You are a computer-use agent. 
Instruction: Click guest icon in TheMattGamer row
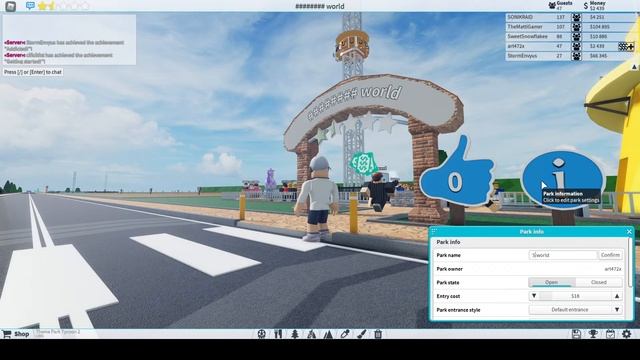(576, 27)
